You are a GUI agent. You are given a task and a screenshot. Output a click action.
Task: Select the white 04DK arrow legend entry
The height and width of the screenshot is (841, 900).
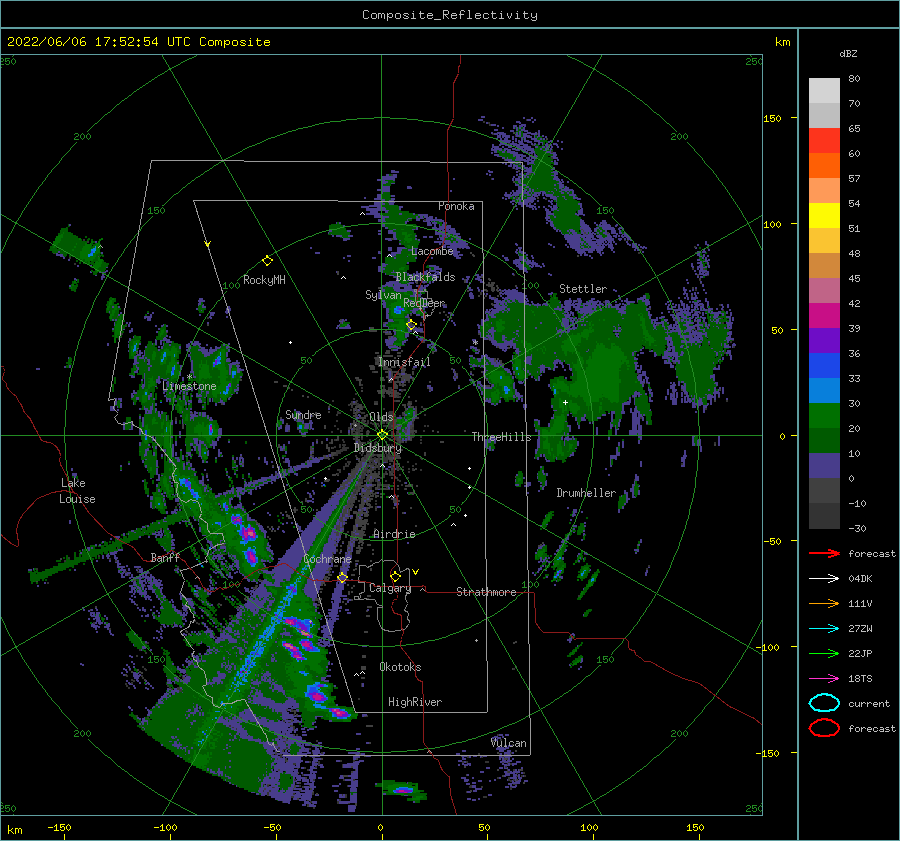tap(824, 578)
